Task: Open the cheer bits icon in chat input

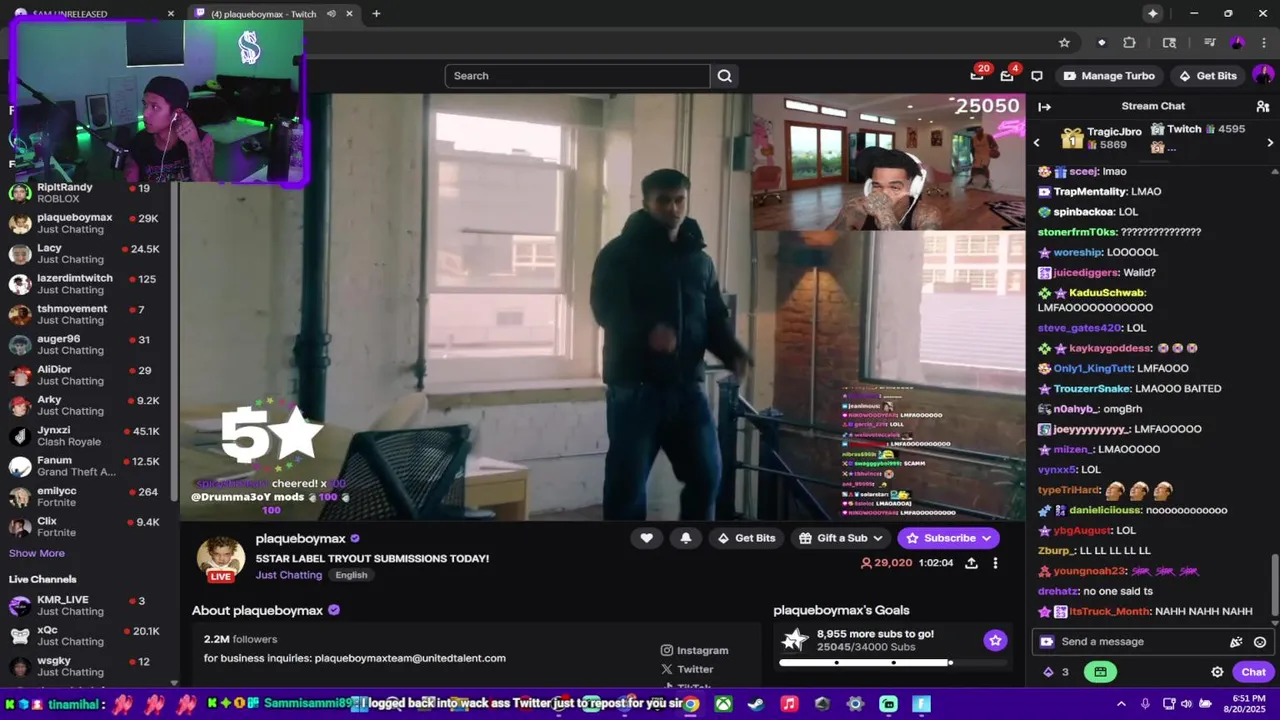Action: point(1236,642)
